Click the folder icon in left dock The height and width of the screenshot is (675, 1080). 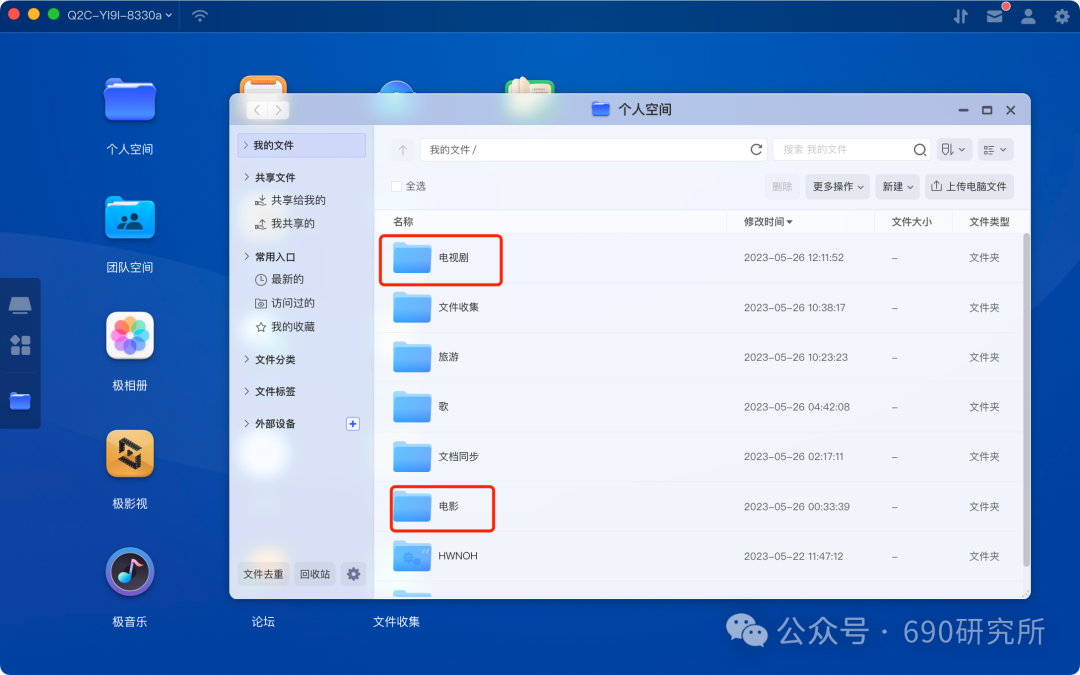[20, 400]
